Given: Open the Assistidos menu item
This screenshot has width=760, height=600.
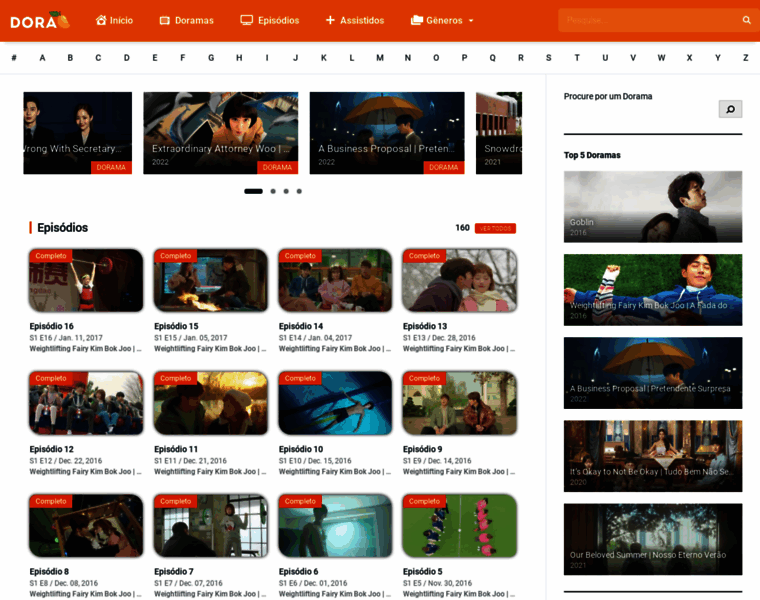Looking at the screenshot, I should click(362, 20).
